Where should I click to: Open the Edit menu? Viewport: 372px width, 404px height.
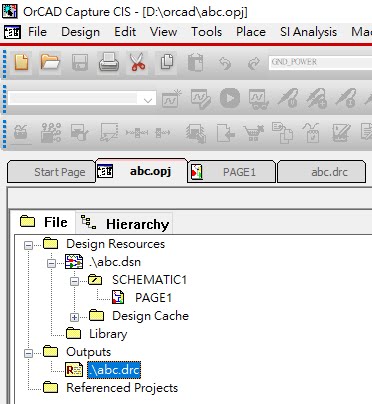point(125,32)
